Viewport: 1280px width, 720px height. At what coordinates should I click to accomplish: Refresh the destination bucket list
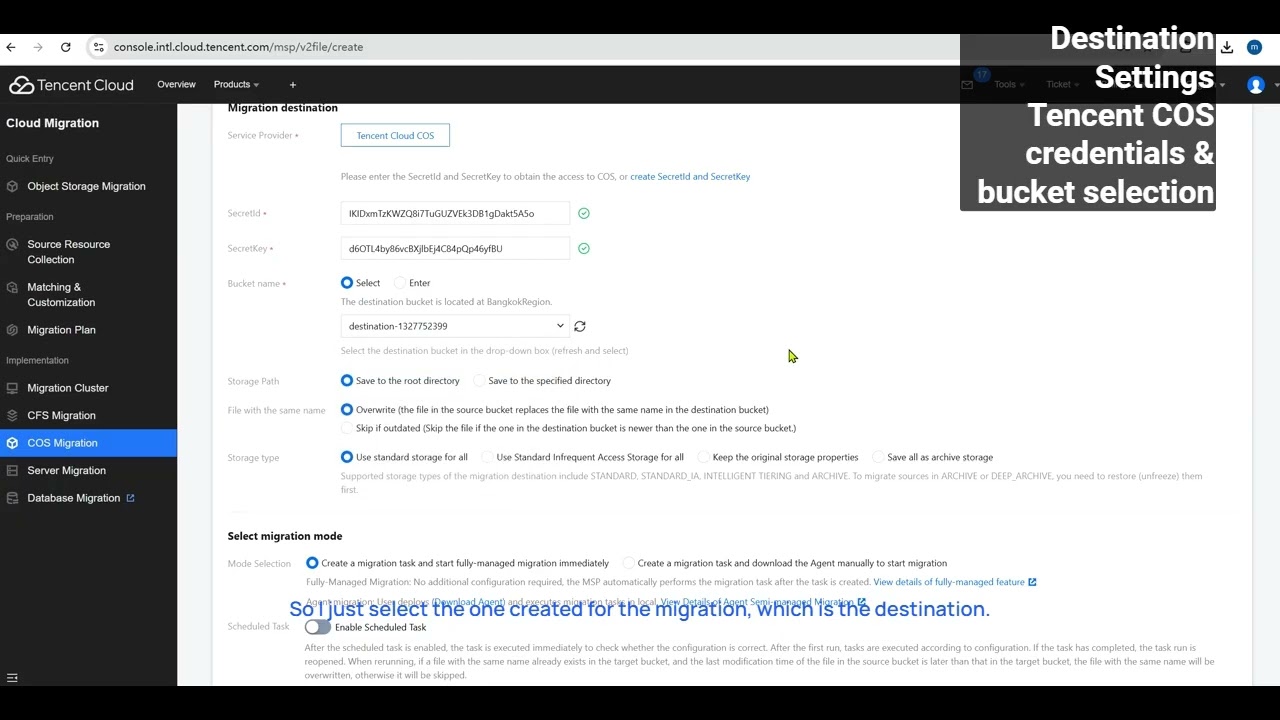pos(580,326)
